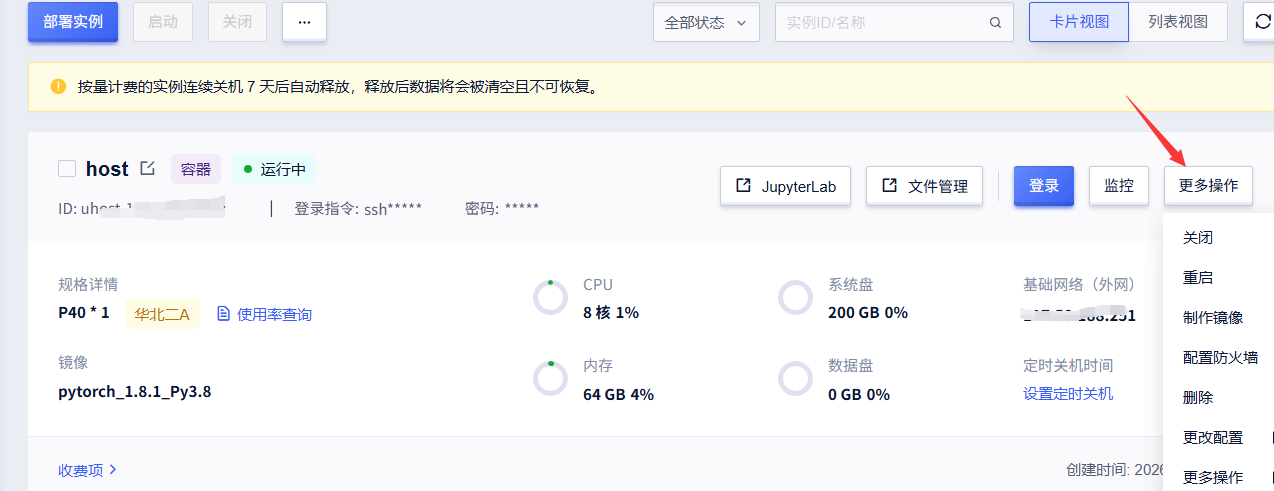Viewport: 1274px width, 491px height.
Task: Click the 设置定时关机 link
Action: (x=1068, y=394)
